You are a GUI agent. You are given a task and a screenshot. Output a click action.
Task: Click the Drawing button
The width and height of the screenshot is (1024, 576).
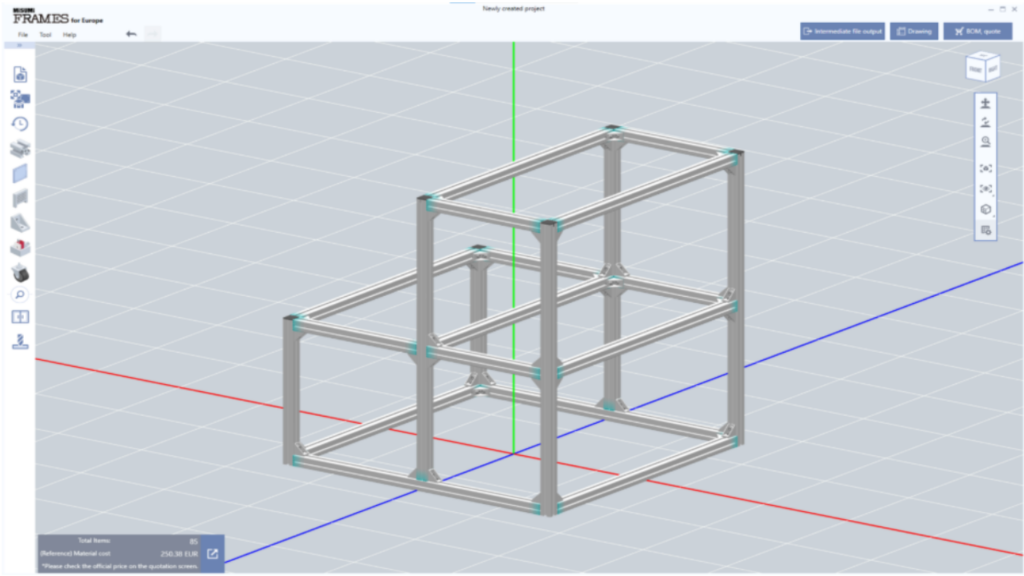coord(914,31)
